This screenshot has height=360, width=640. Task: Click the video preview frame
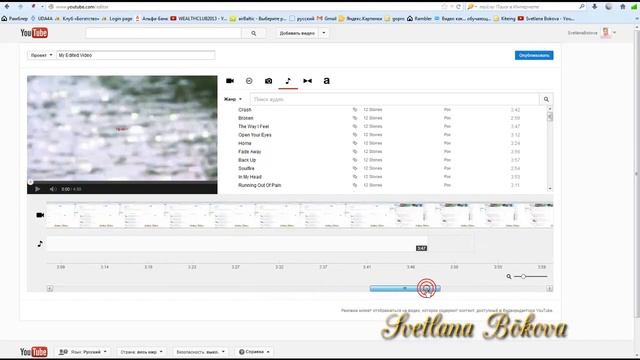click(122, 128)
